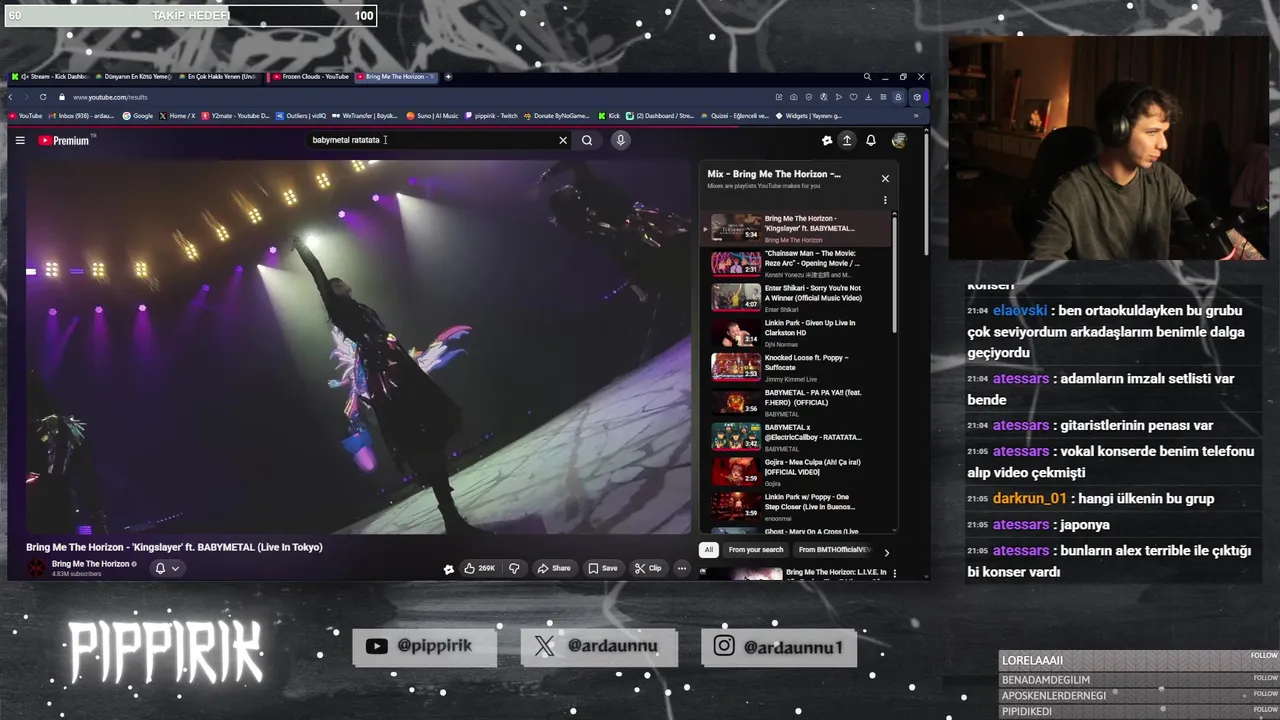This screenshot has width=1280, height=720.
Task: Open a new browser tab
Action: [x=448, y=77]
